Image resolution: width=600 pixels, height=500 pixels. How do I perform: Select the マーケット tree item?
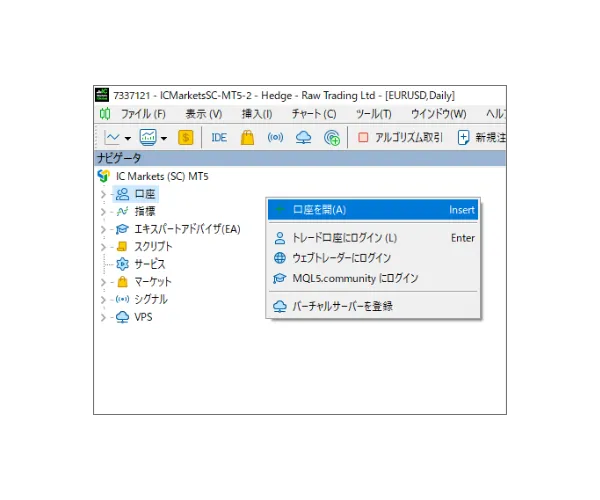[x=153, y=282]
